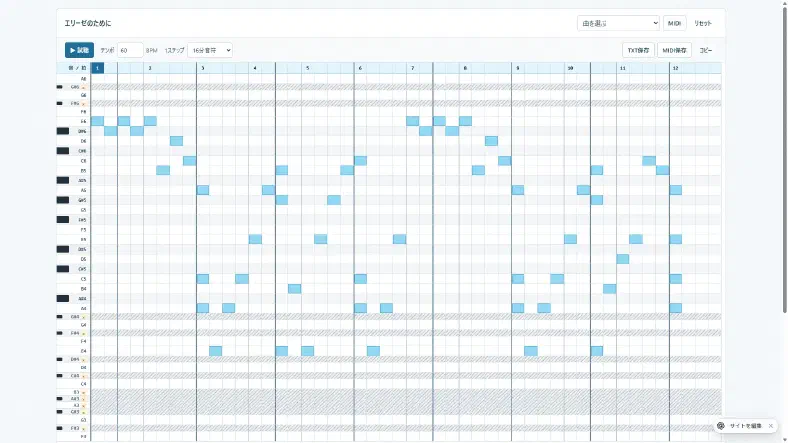Toggle the x marker on F#4 row
Image resolution: width=788 pixels, height=443 pixels.
(x=84, y=334)
